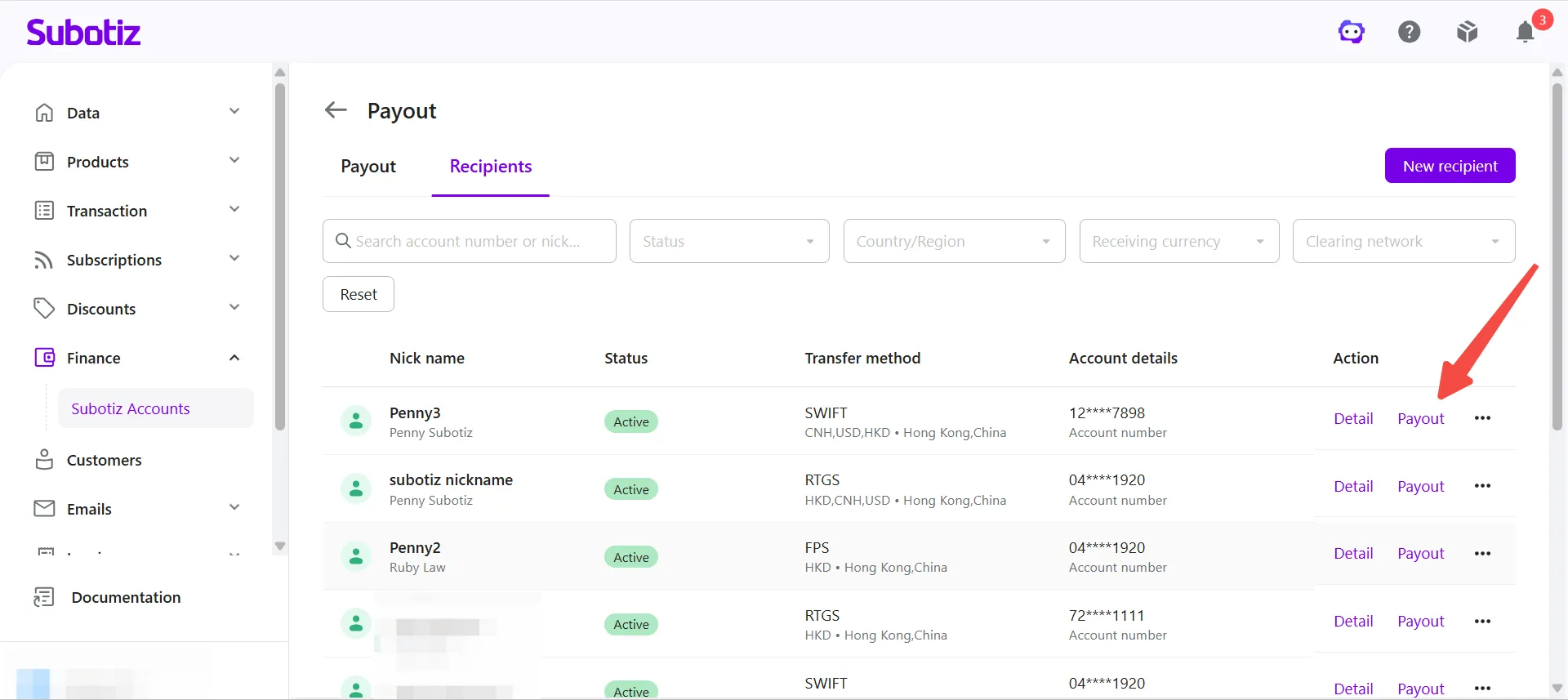The image size is (1568, 700).
Task: Switch to the Payout tab
Action: click(x=368, y=166)
